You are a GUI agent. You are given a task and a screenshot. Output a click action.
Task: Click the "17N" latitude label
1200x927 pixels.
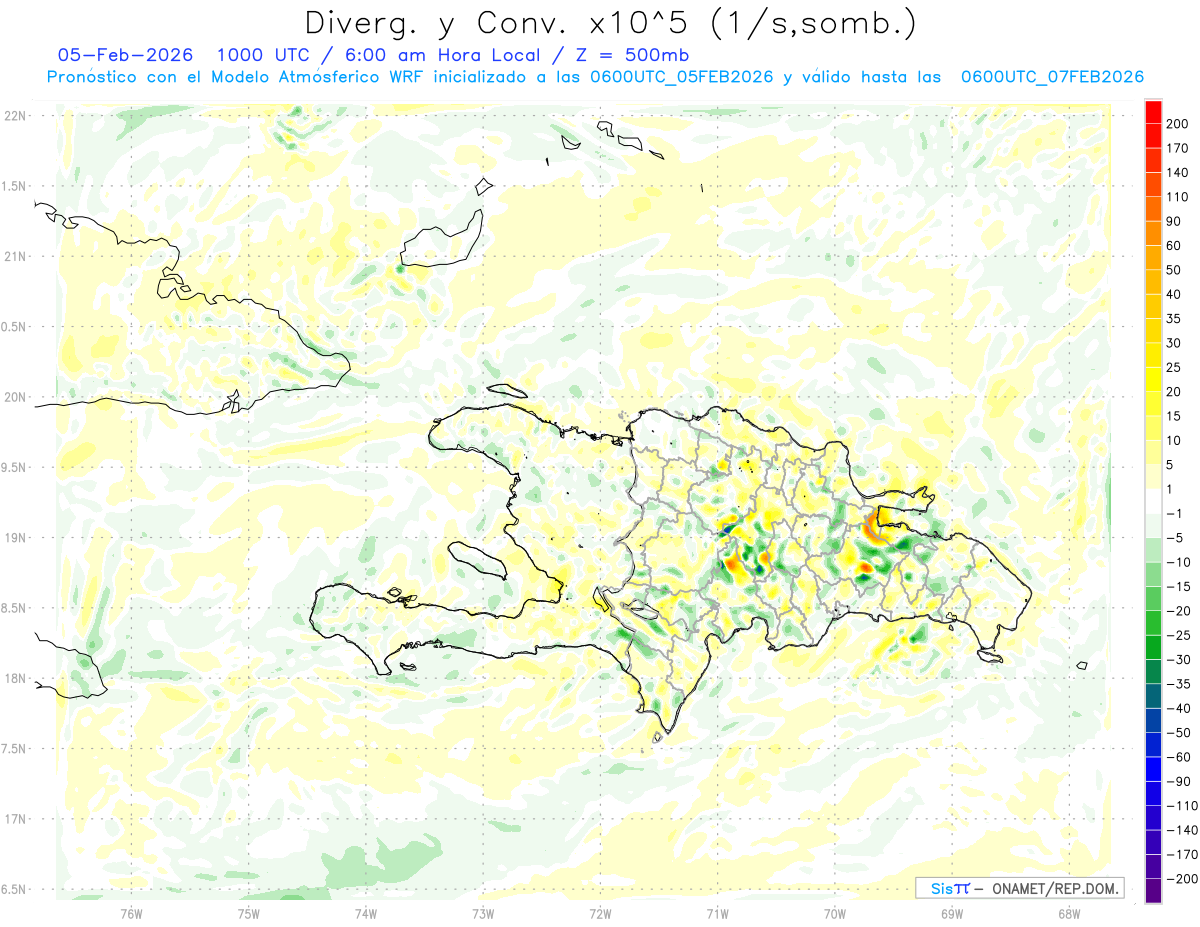pos(14,820)
